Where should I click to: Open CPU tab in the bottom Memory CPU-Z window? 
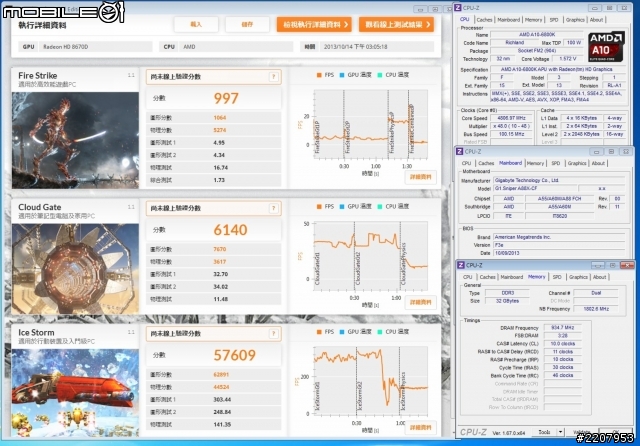click(468, 277)
